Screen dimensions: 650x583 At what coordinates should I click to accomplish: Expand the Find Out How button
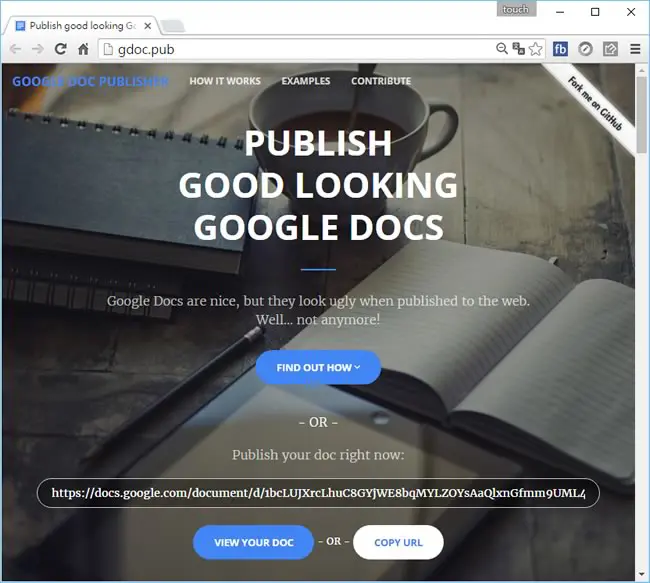point(318,367)
